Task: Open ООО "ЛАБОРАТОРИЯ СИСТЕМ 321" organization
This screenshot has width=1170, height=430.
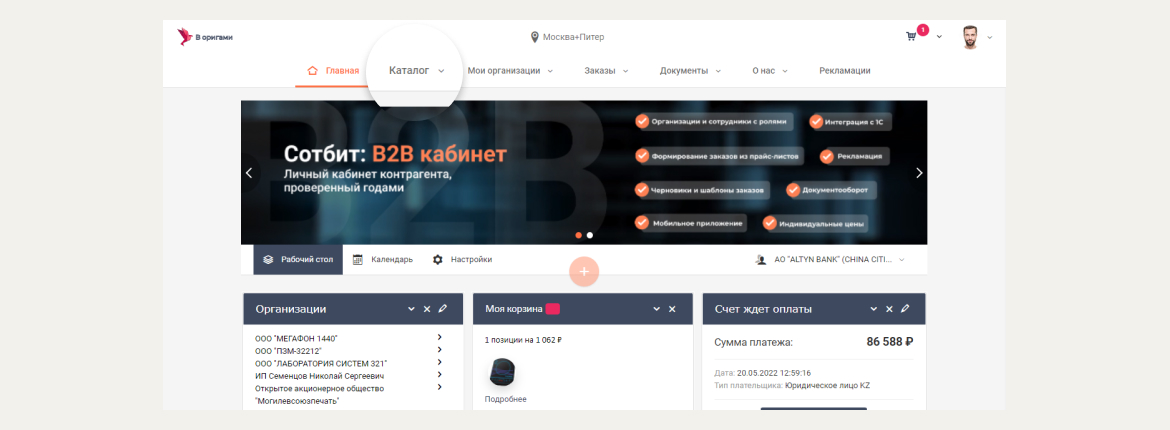Action: click(321, 364)
